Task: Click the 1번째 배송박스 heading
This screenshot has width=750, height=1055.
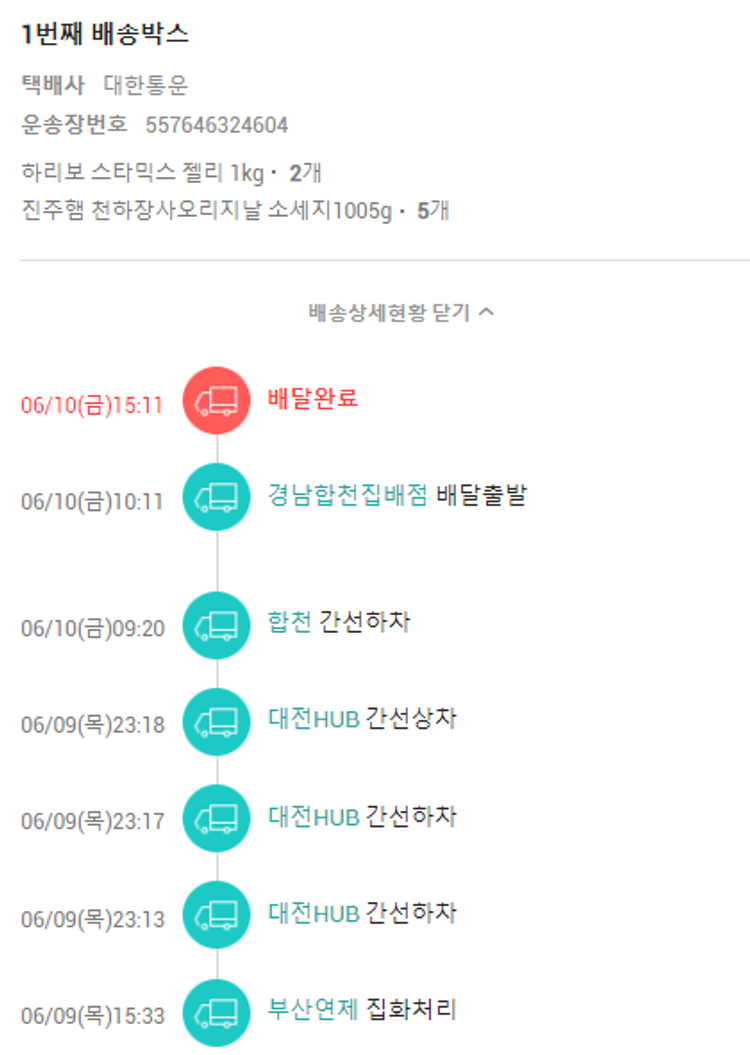Action: [104, 35]
